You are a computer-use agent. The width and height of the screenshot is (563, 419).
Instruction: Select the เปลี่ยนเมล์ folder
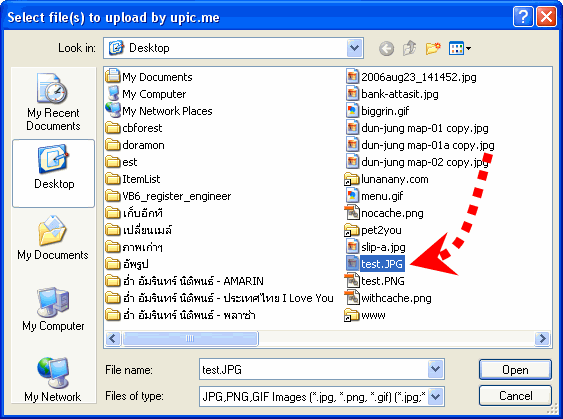139,230
